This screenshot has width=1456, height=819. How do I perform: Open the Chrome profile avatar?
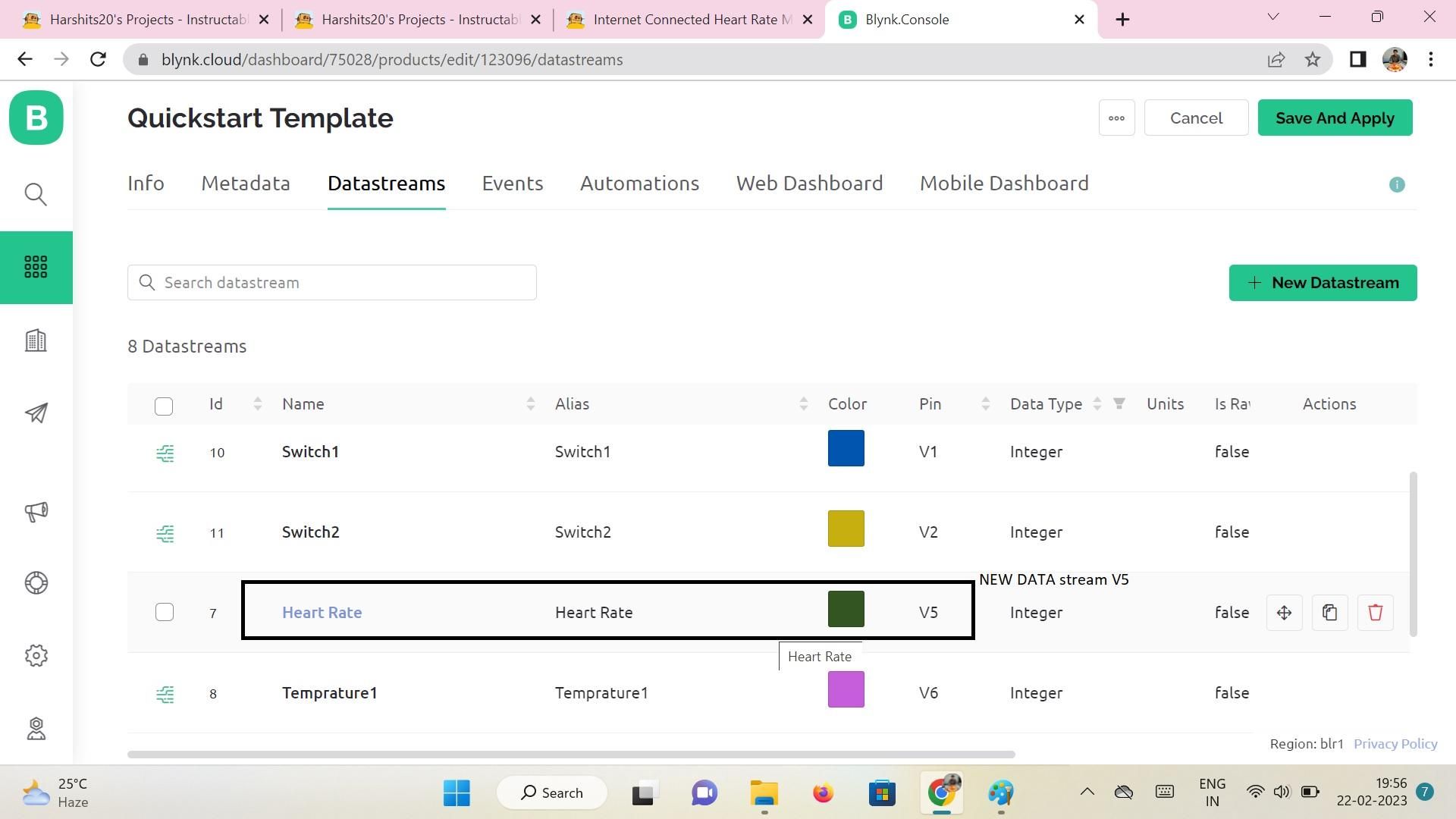1395,59
